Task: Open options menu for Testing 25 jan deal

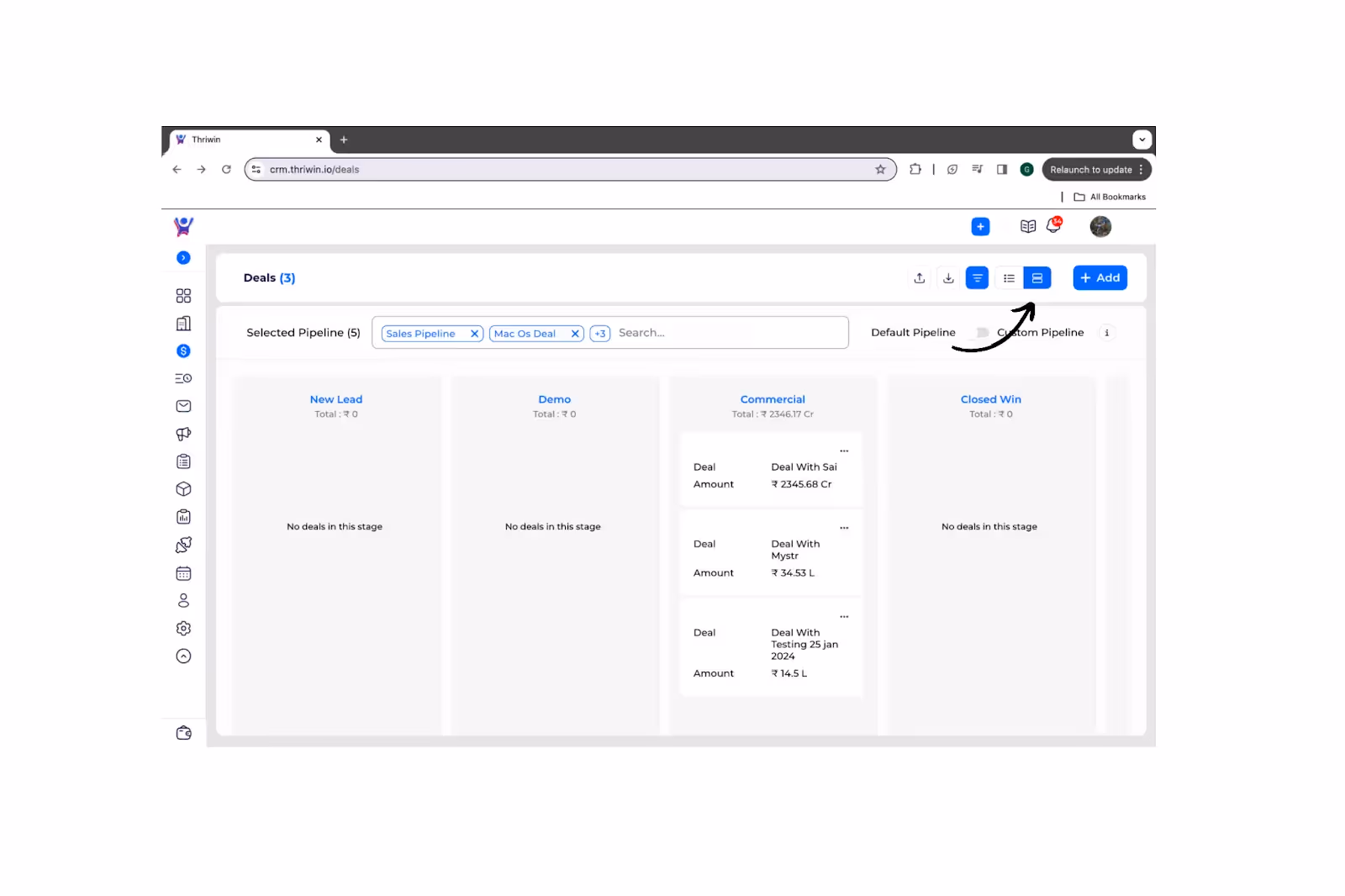Action: pyautogui.click(x=844, y=617)
